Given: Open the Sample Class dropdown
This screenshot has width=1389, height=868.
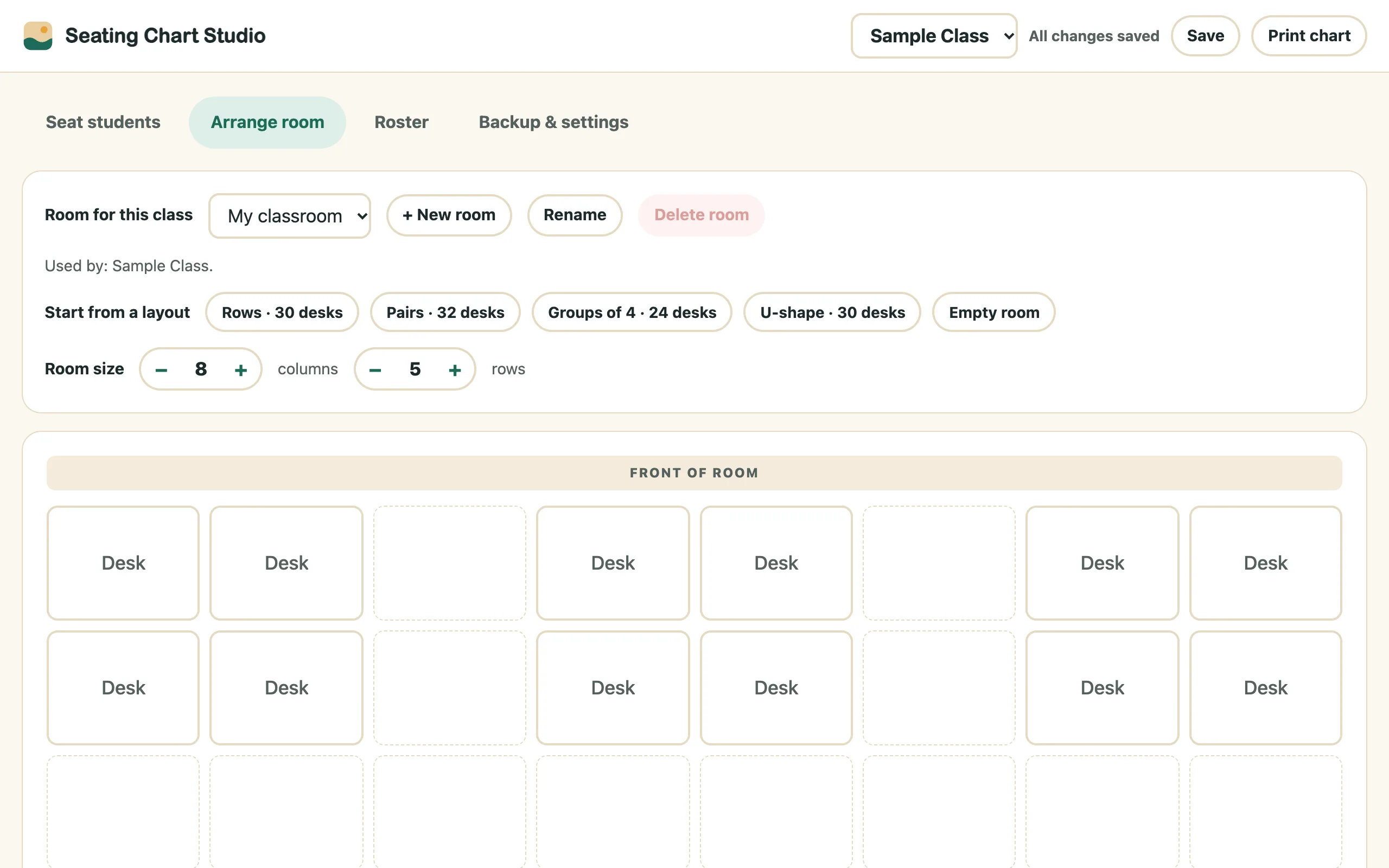Looking at the screenshot, I should (934, 36).
